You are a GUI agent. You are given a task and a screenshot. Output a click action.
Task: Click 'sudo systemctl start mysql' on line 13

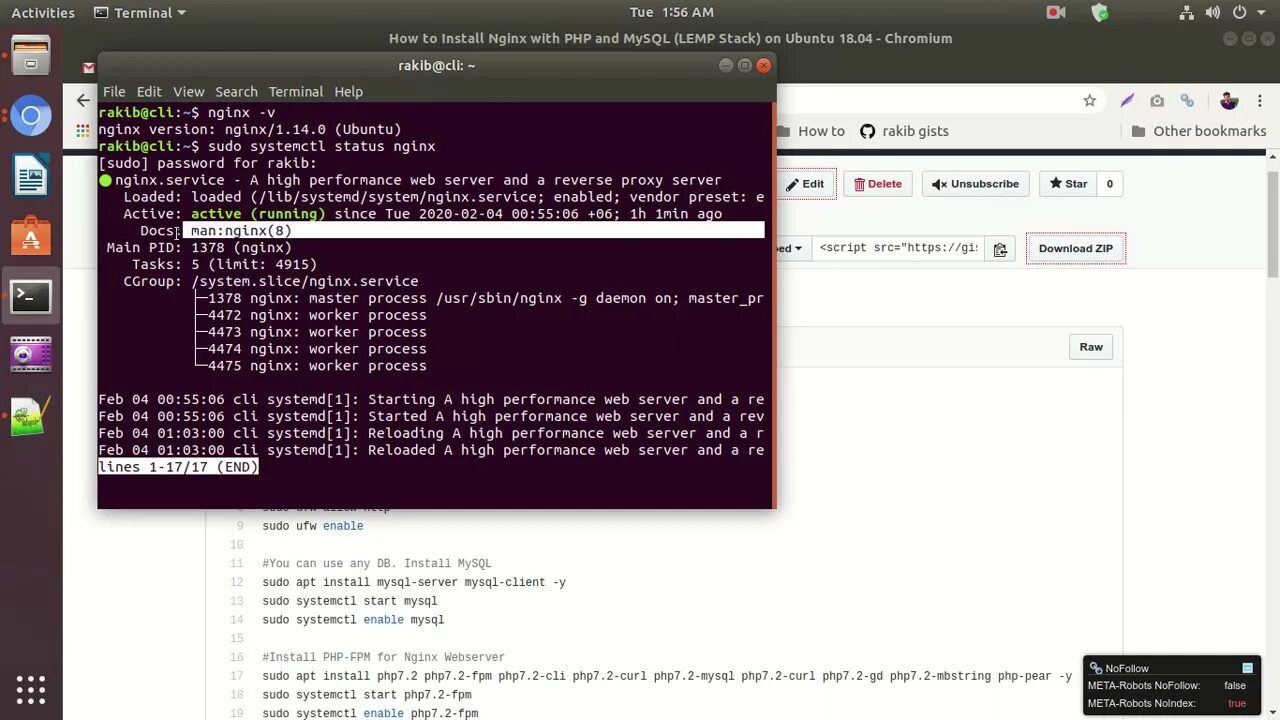pyautogui.click(x=350, y=601)
